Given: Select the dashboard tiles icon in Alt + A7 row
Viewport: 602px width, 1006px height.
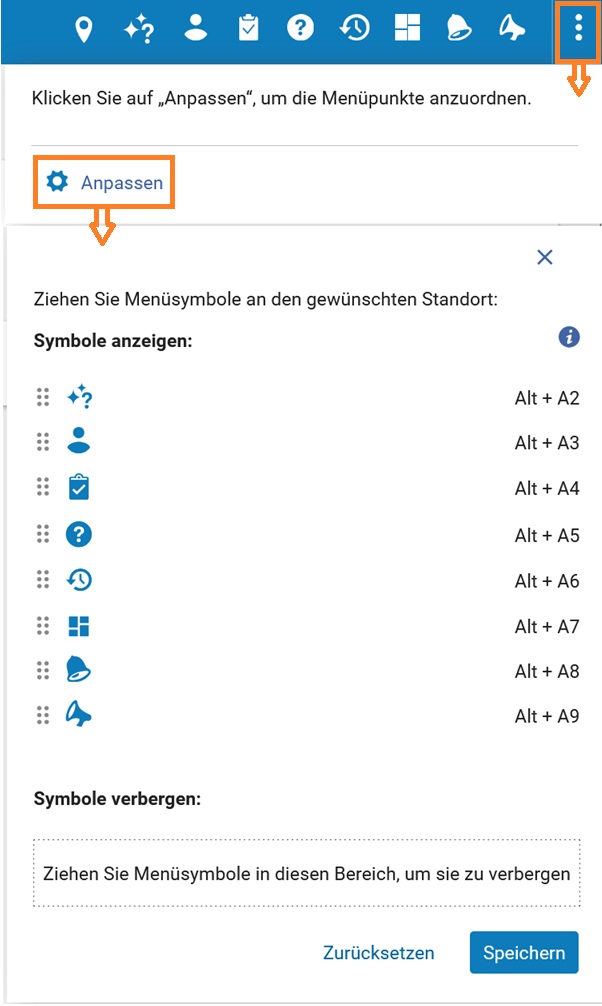Looking at the screenshot, I should (79, 626).
